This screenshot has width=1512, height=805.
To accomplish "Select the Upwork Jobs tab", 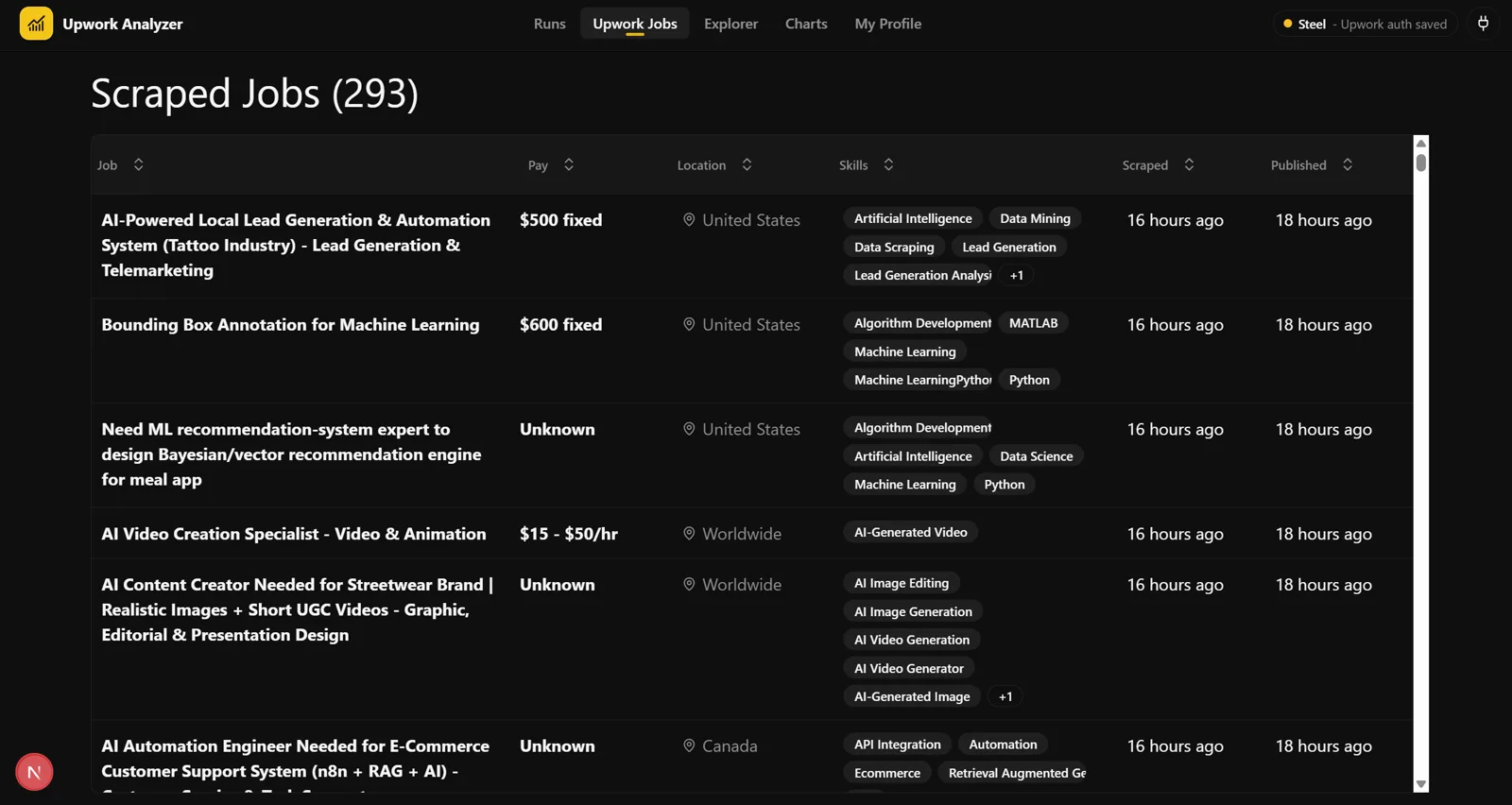I will tap(635, 24).
